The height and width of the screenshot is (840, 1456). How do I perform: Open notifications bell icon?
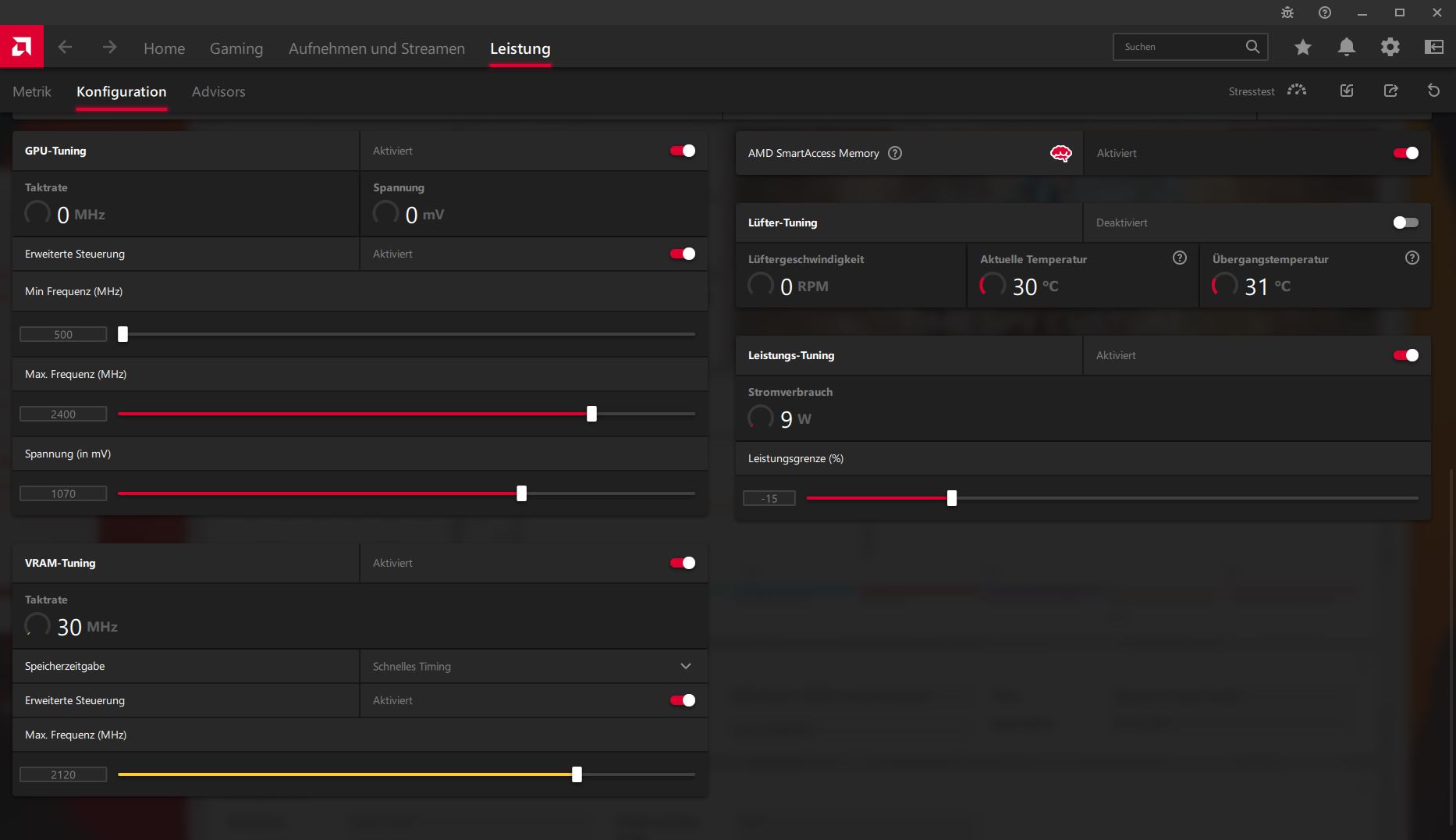1347,48
